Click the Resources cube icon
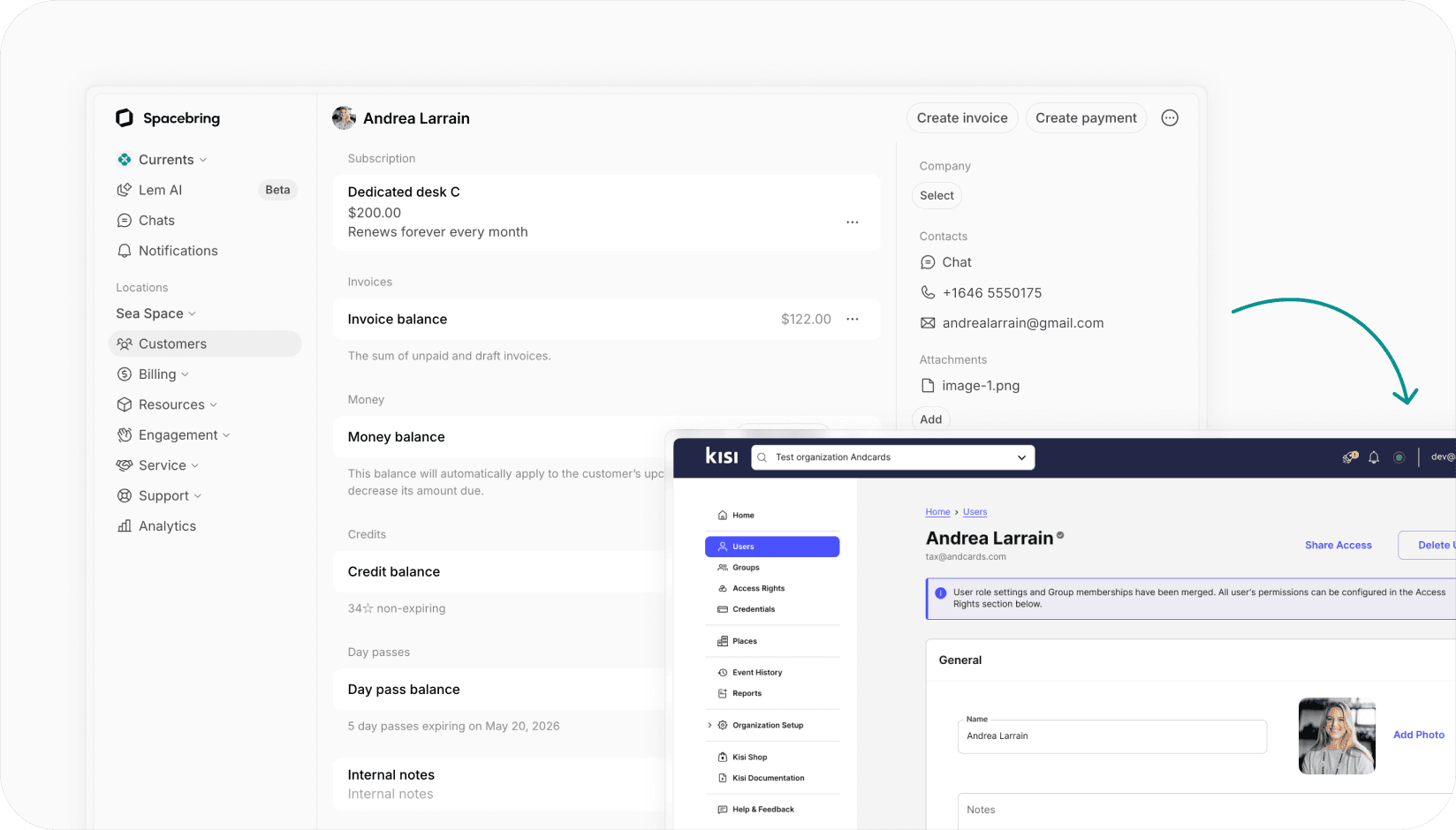The image size is (1456, 830). [x=125, y=404]
